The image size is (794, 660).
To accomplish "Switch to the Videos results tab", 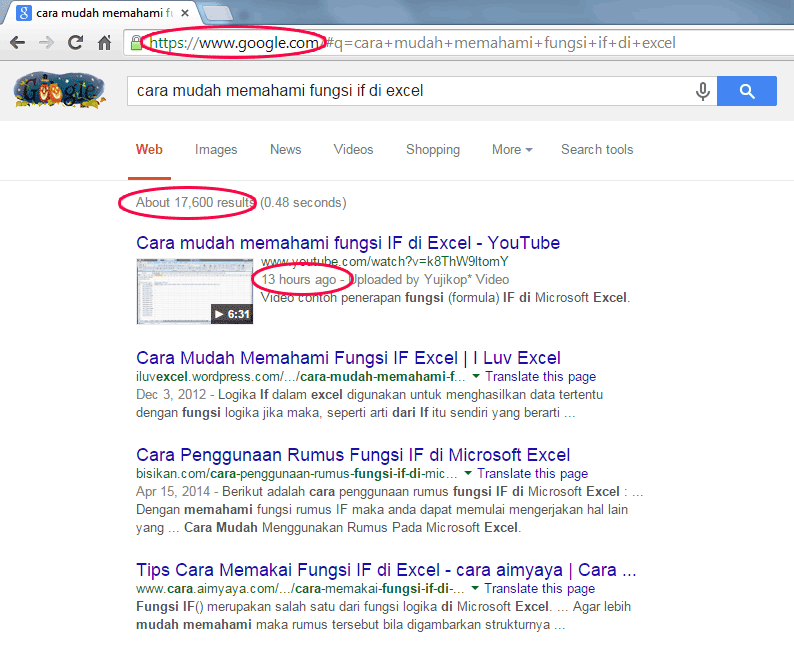I will (353, 149).
